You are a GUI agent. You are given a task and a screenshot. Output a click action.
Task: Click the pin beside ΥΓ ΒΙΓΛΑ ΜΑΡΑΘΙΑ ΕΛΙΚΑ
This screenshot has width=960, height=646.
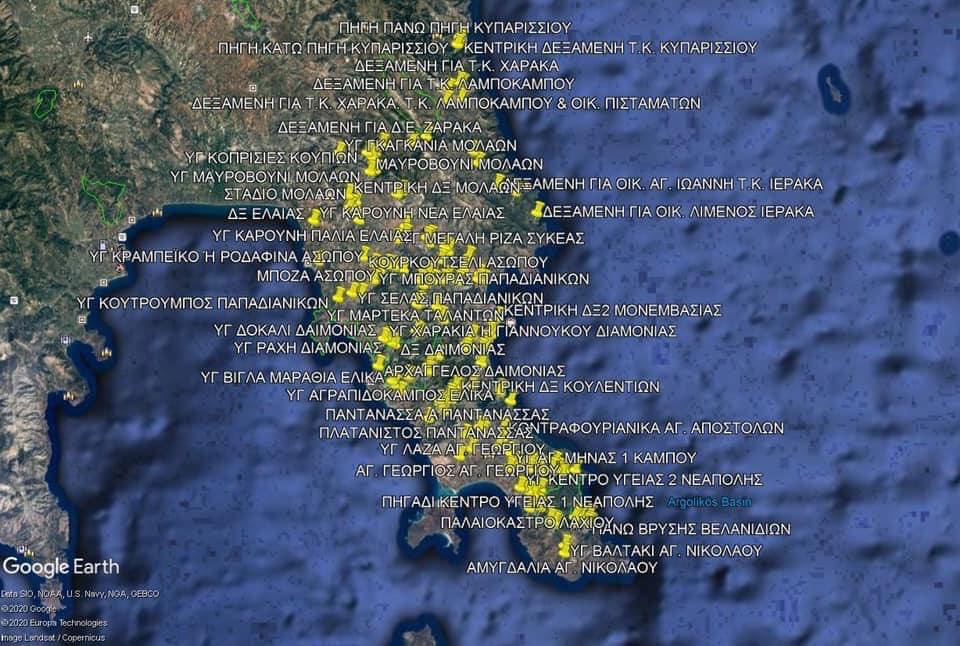click(x=379, y=362)
